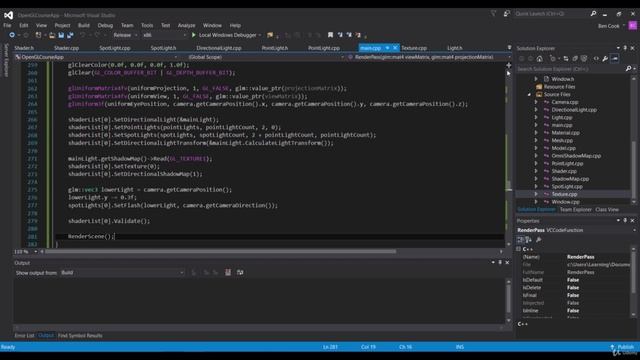Image resolution: width=640 pixels, height=360 pixels.
Task: Select Resource Files folder in Solution Explorer
Action: (559, 87)
